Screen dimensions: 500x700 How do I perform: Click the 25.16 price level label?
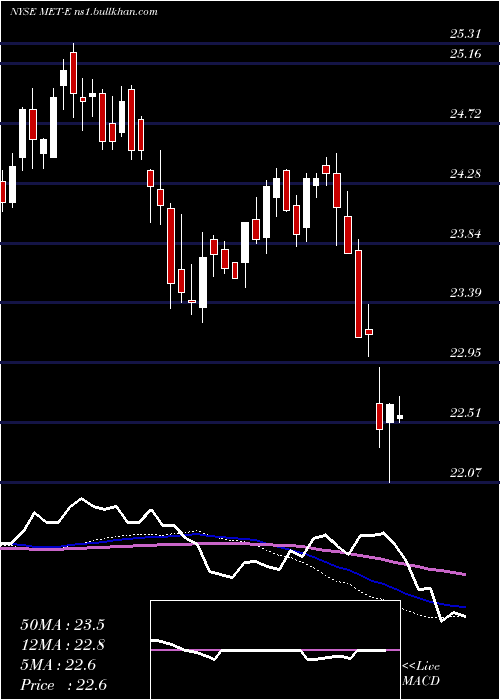pos(465,54)
